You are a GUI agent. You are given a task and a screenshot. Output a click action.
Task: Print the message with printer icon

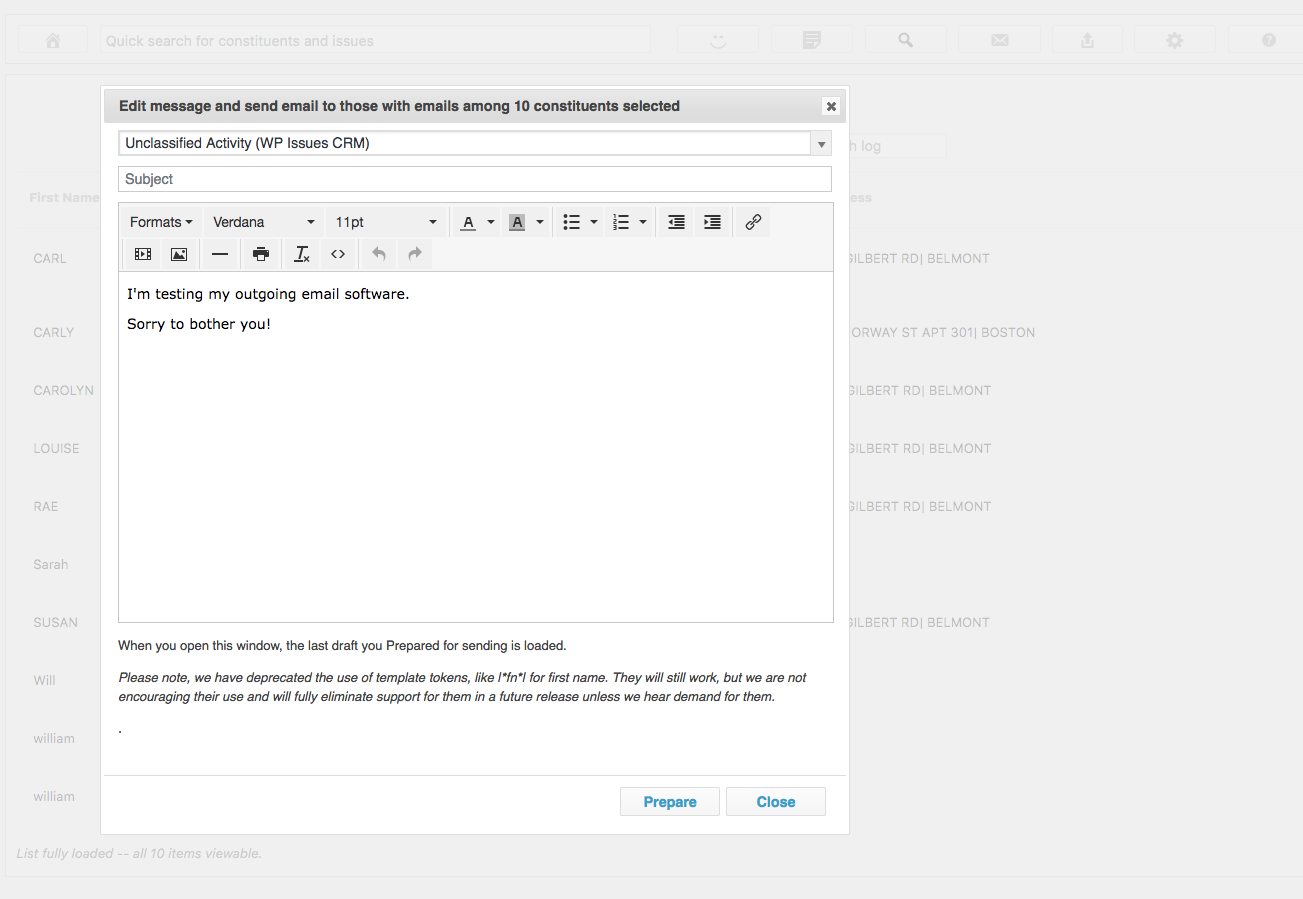[x=261, y=254]
